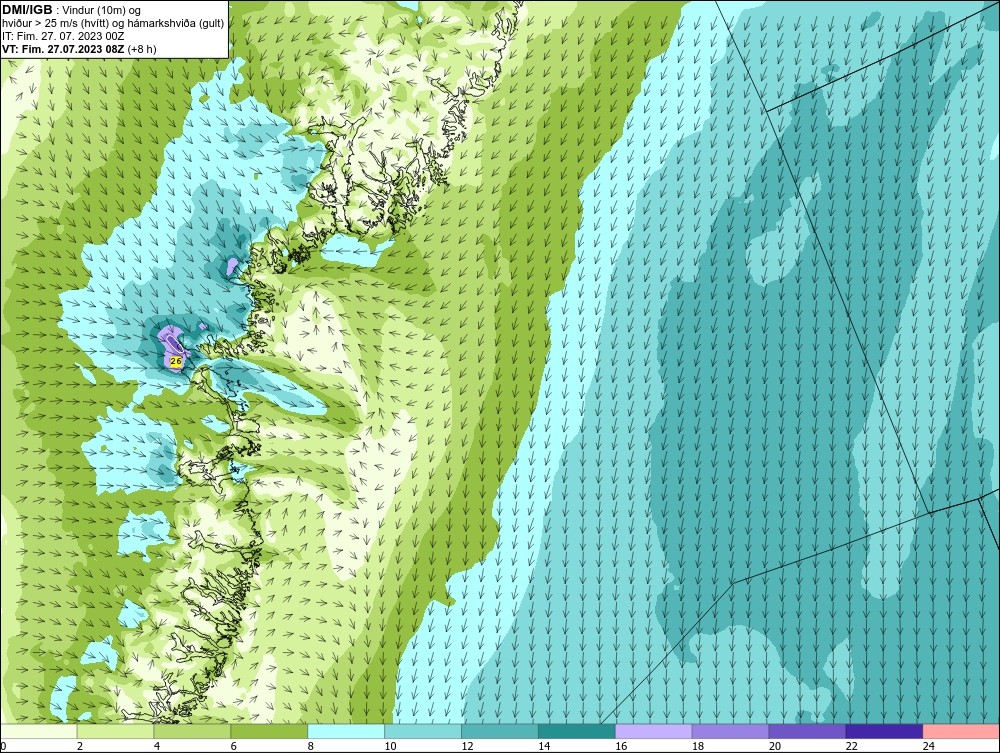Select the 20–22 m/s violet swatch
The width and height of the screenshot is (1000, 753).
[x=807, y=731]
